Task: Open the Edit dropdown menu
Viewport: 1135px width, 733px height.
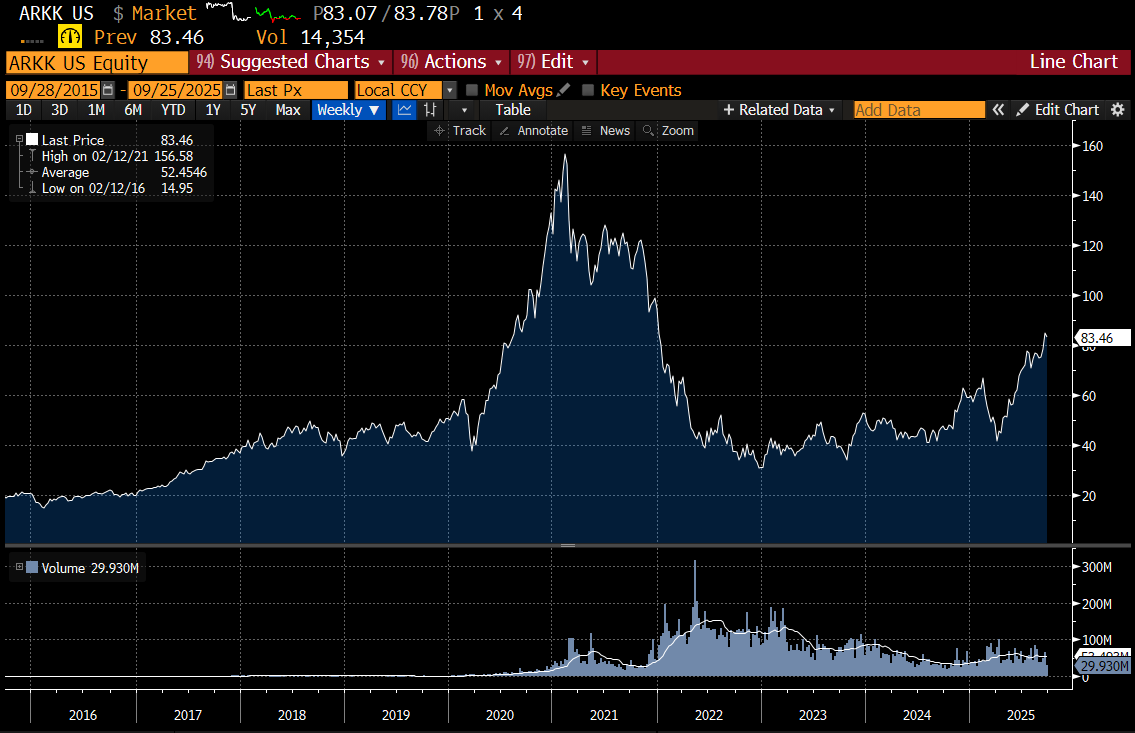Action: pos(553,62)
